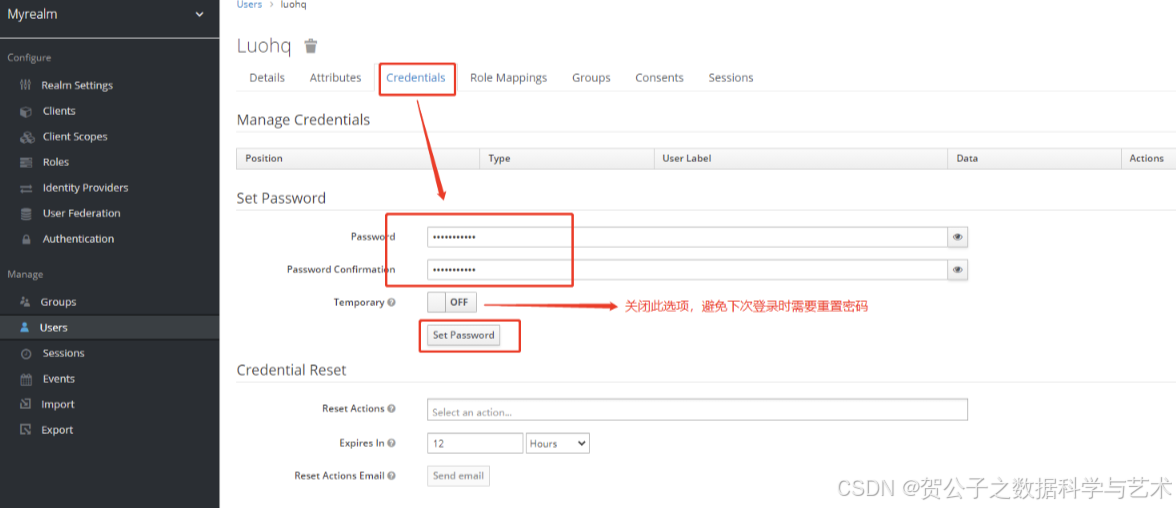
Task: Switch to the Details tab
Action: point(267,77)
